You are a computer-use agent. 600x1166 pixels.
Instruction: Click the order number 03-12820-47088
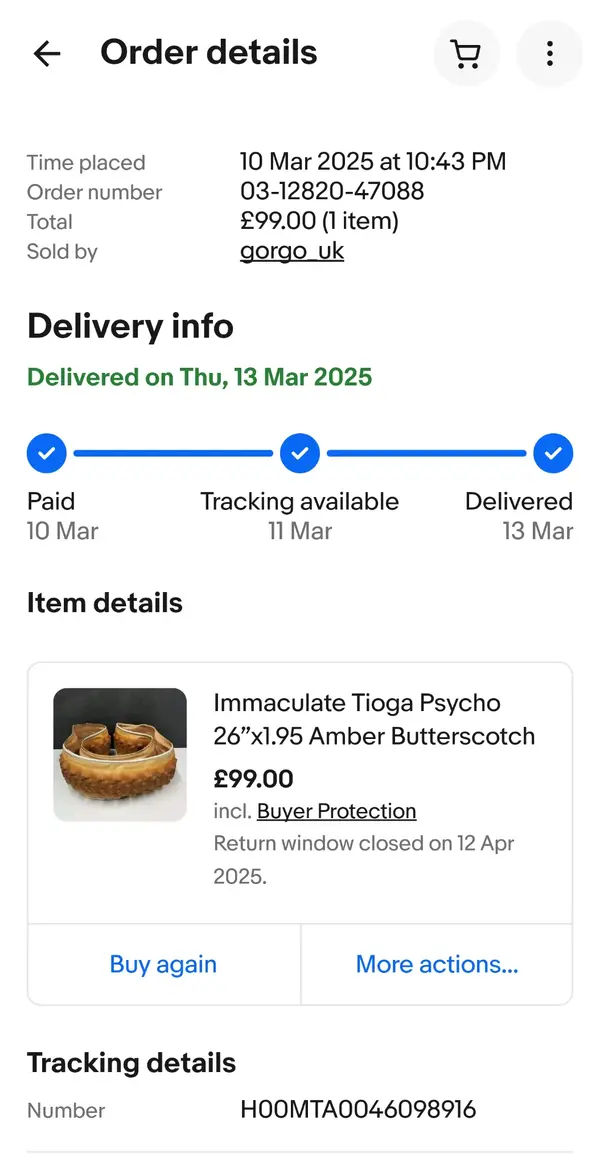pos(332,191)
